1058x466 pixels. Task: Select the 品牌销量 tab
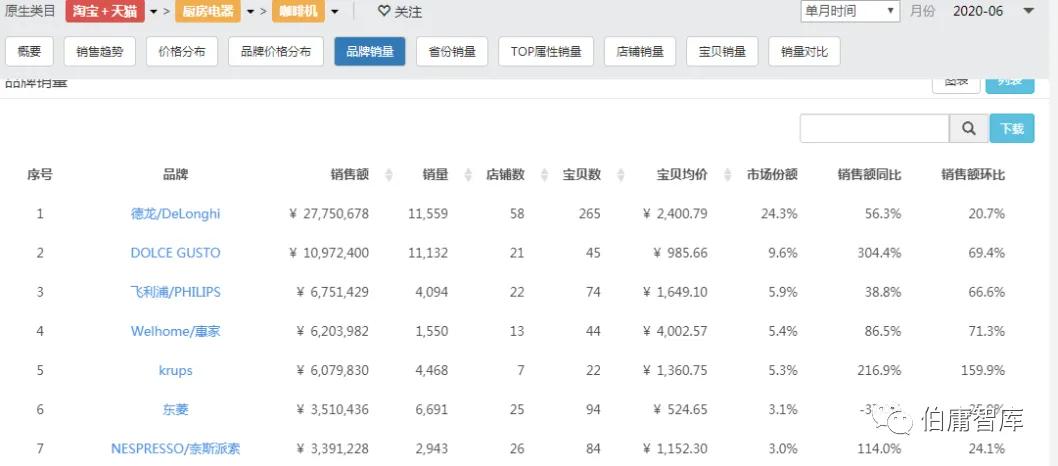pos(370,51)
